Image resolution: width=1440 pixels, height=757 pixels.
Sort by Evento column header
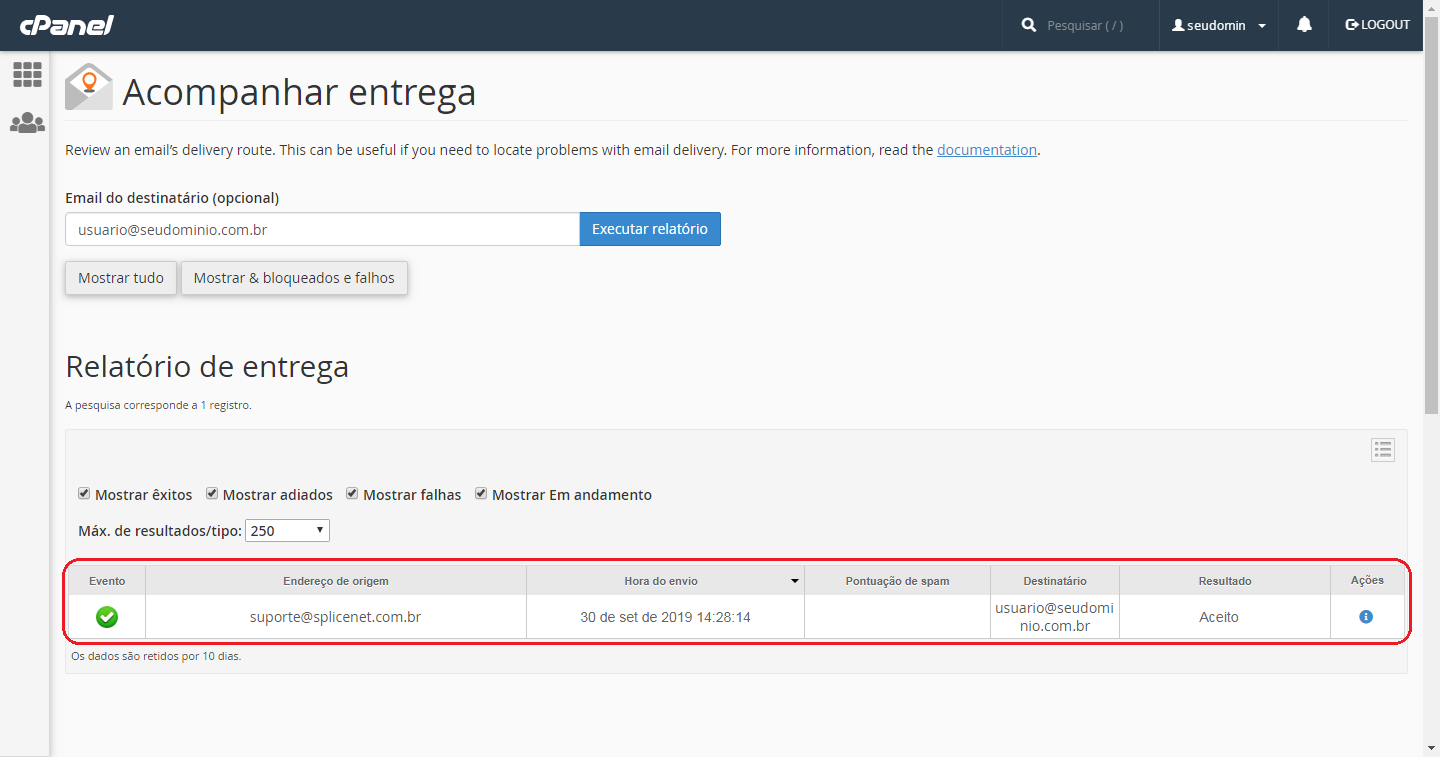coord(107,581)
